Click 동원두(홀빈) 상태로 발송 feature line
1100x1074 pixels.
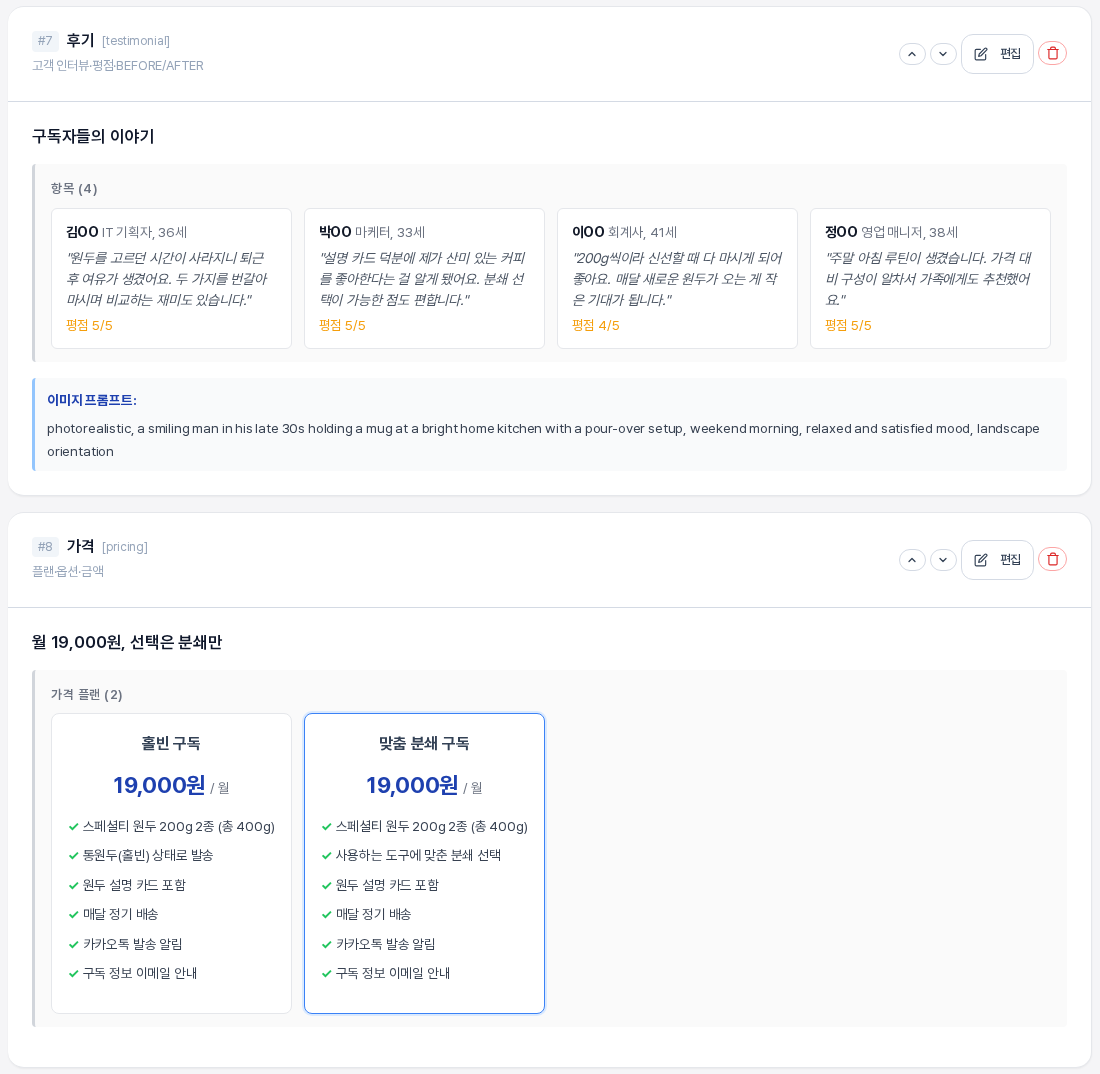[x=148, y=855]
